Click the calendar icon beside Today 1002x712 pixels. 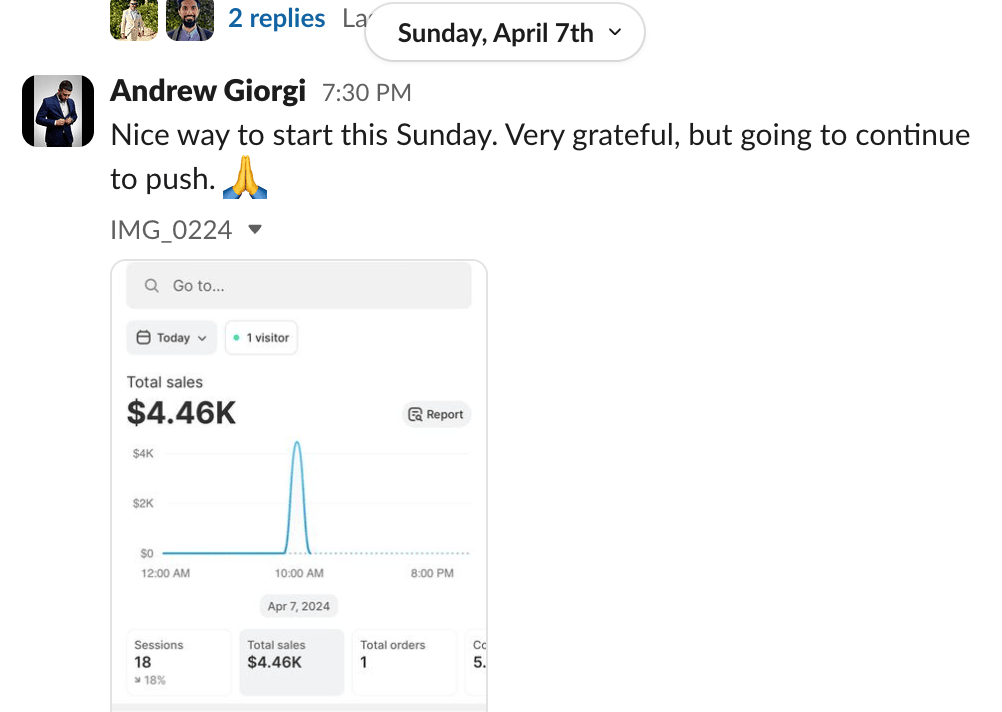(x=144, y=338)
